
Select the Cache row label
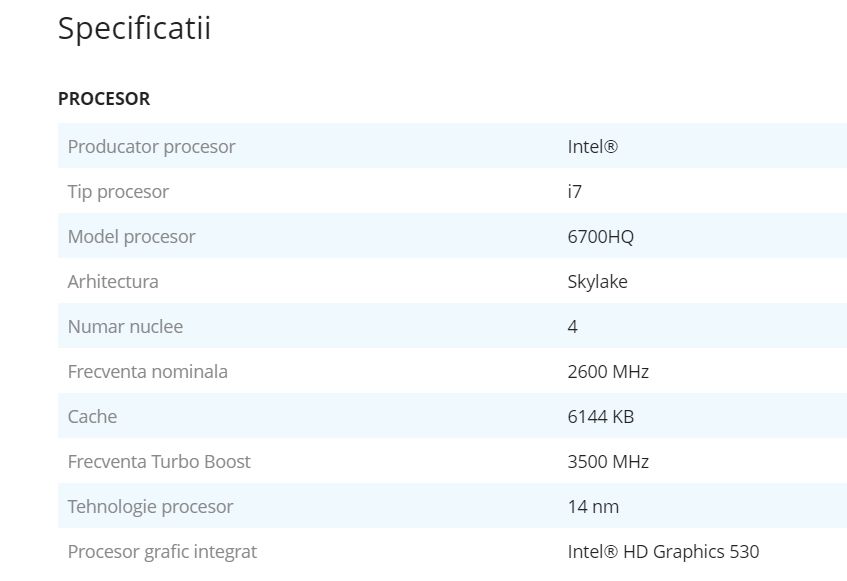point(92,417)
